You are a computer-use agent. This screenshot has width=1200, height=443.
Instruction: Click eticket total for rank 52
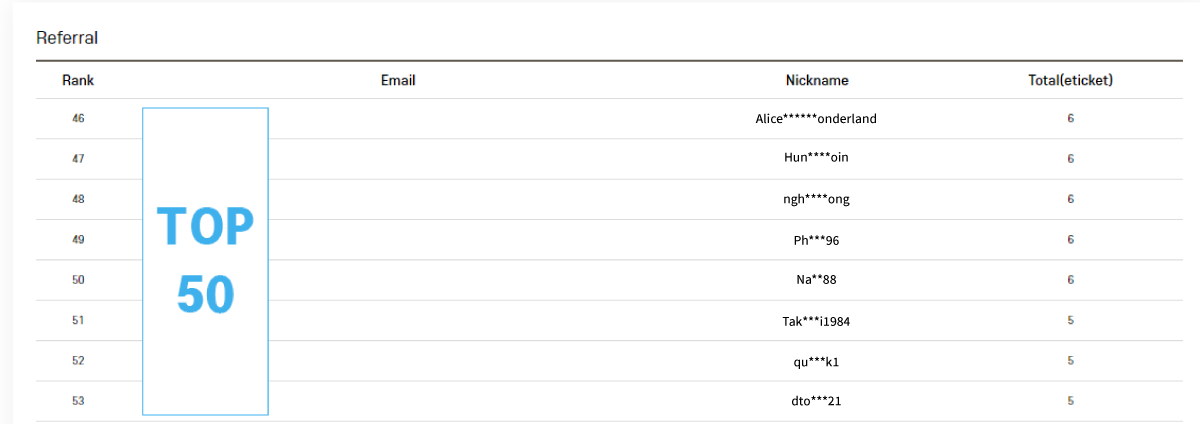click(1070, 361)
